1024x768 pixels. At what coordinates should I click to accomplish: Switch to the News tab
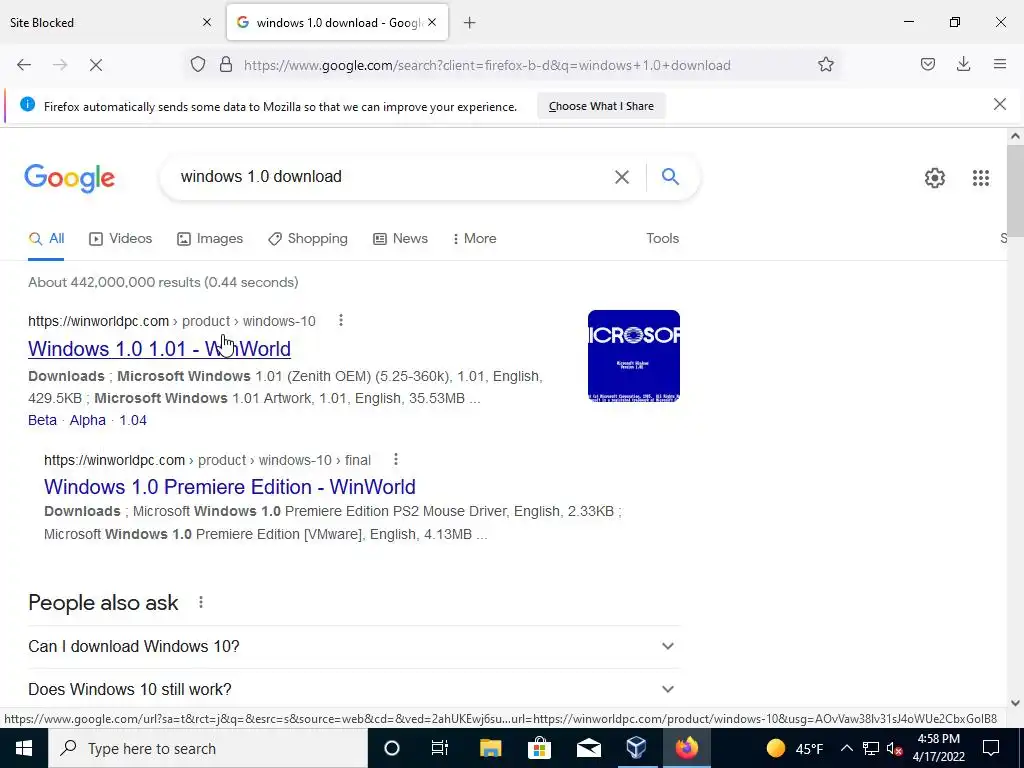(x=400, y=239)
